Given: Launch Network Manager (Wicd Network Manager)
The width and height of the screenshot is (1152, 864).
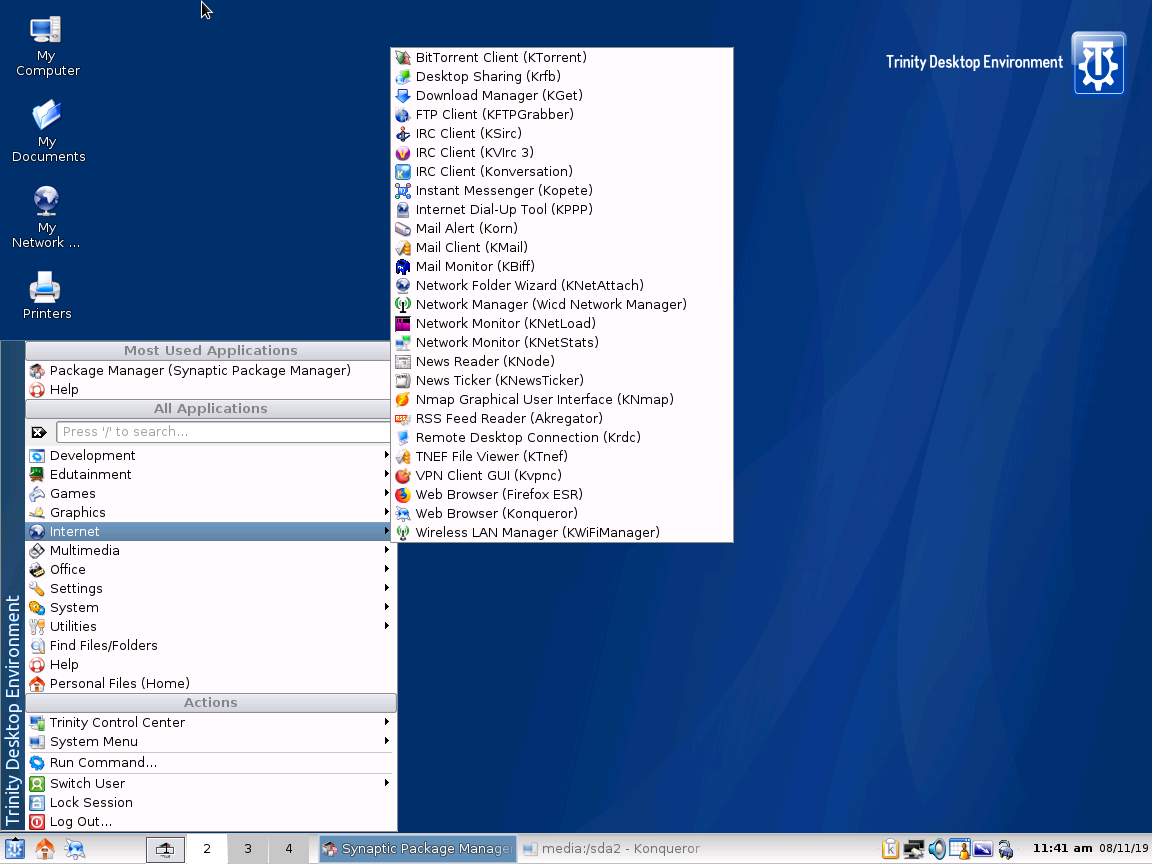Looking at the screenshot, I should [562, 304].
